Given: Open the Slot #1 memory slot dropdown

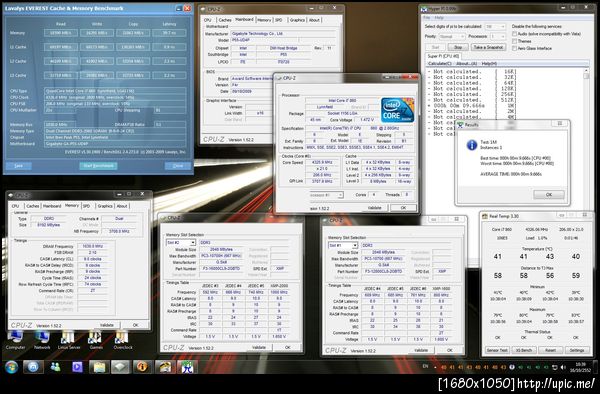Looking at the screenshot, I should click(343, 245).
